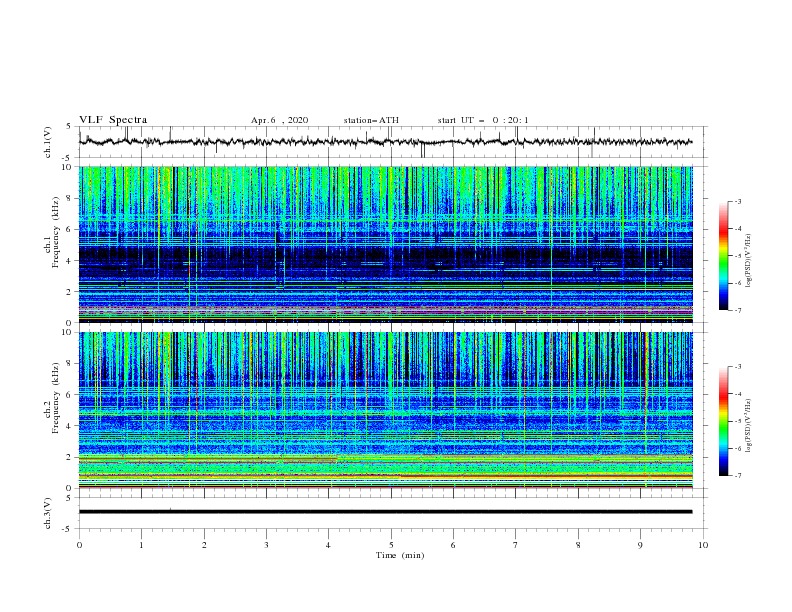Click the "5" volt tick of ch.3(V) axis
Screen dimensions: 792x612
coord(69,498)
